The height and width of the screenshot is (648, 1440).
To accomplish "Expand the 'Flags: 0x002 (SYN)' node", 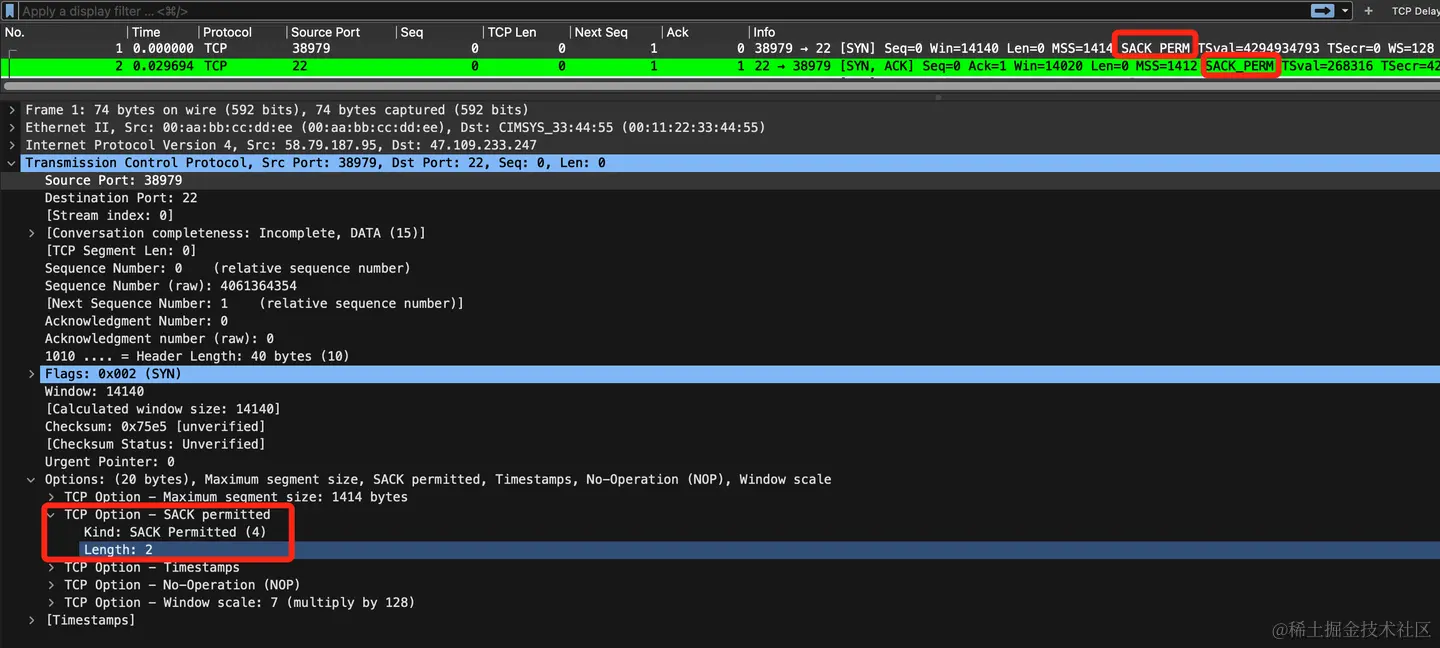I will (31, 374).
